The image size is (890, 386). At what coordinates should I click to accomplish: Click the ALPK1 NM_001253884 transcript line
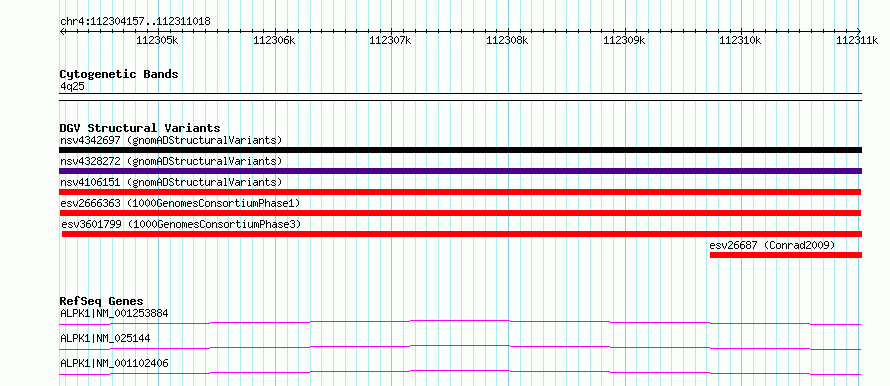(x=460, y=322)
